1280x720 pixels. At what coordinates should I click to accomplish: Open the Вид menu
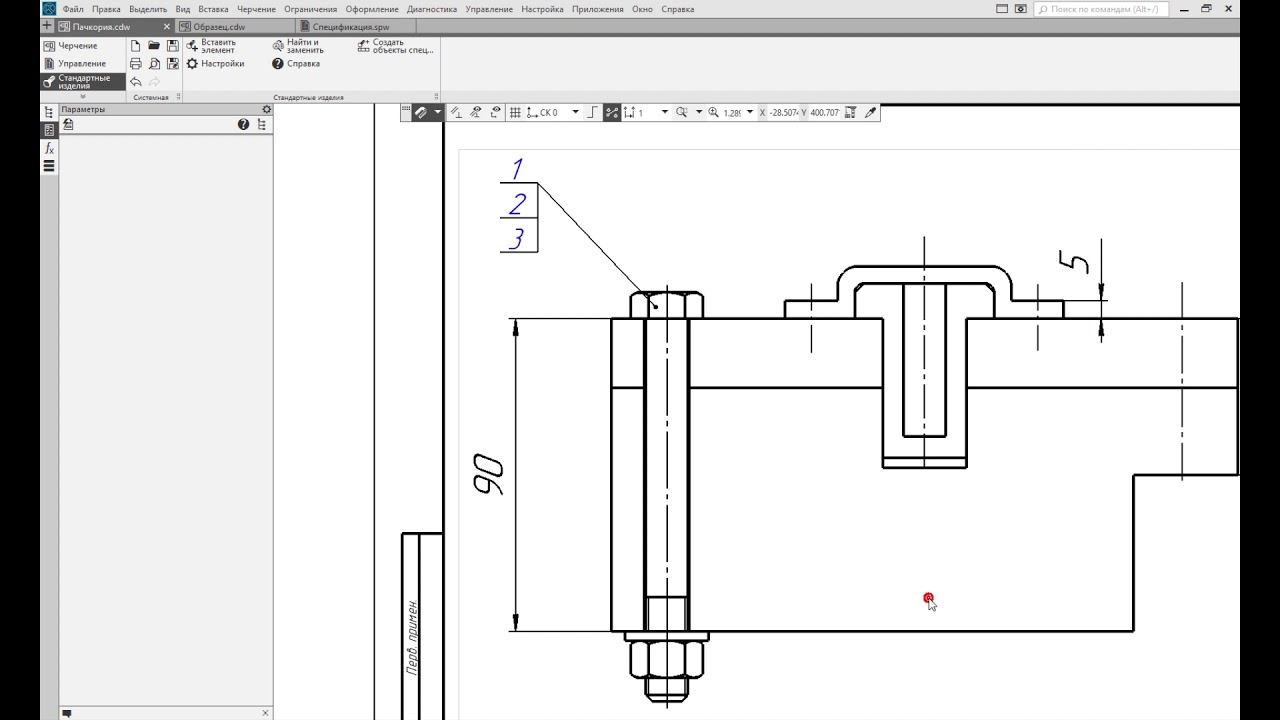pos(183,9)
